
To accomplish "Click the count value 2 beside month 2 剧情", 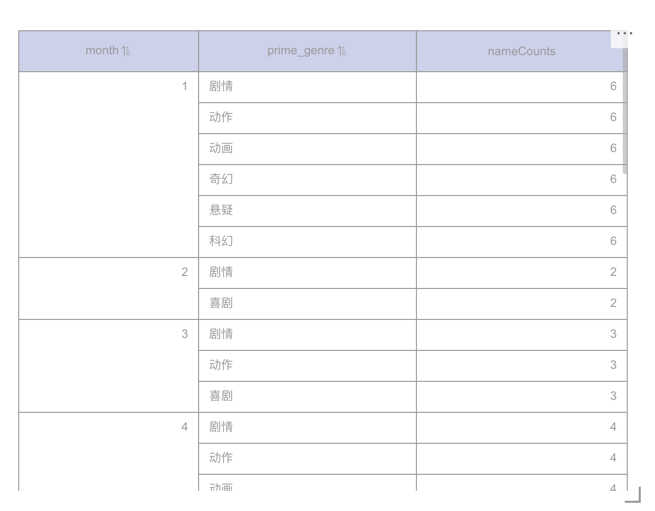I will pyautogui.click(x=613, y=272).
